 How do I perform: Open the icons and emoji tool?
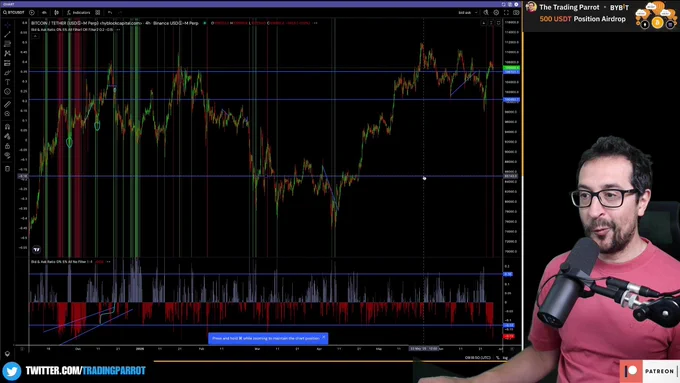pyautogui.click(x=7, y=92)
